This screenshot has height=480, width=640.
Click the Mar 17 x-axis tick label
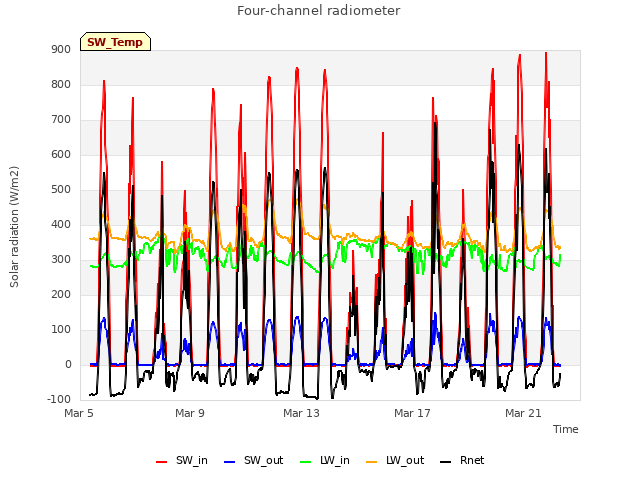[x=412, y=413]
